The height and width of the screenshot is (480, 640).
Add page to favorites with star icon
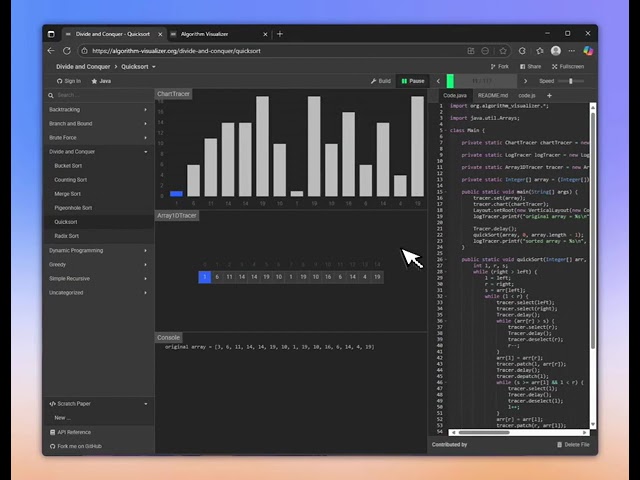[503, 51]
